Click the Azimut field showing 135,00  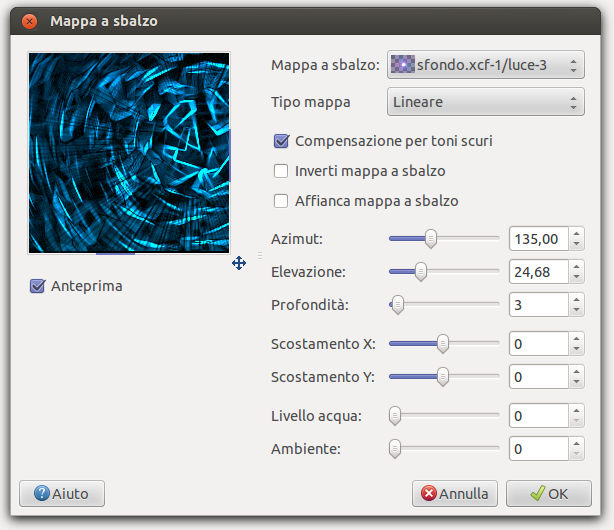[539, 239]
